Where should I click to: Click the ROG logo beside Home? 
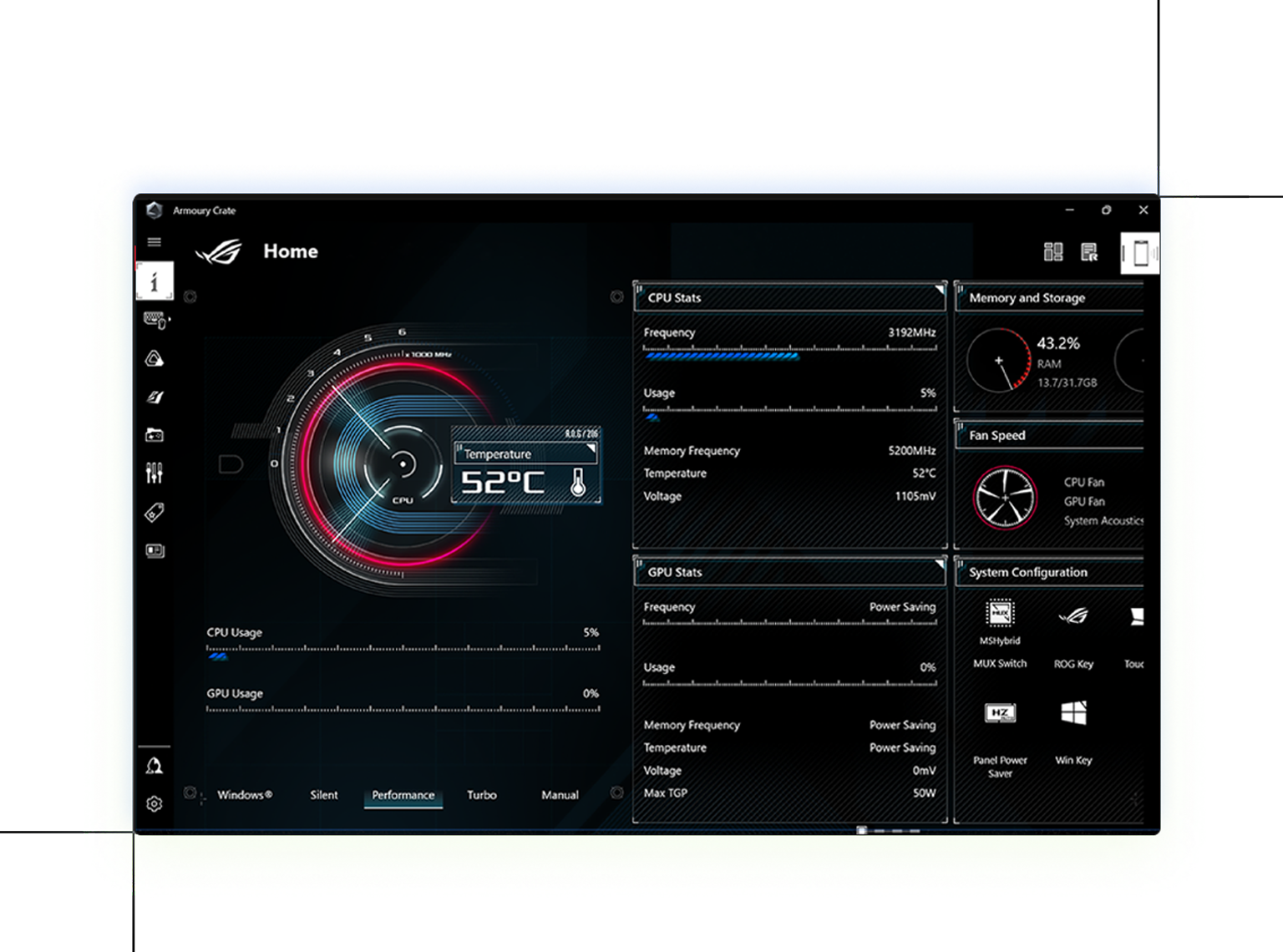coord(218,251)
